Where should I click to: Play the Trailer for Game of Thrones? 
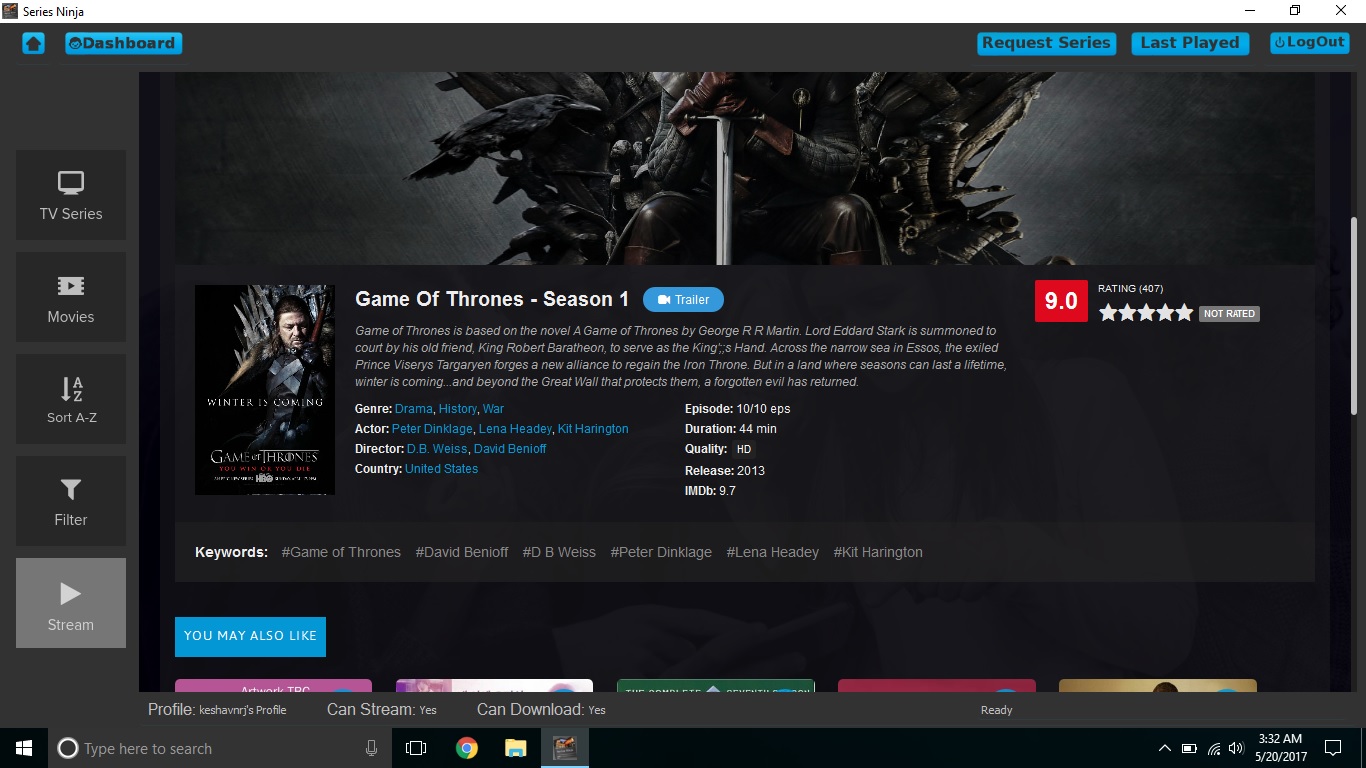pos(683,299)
